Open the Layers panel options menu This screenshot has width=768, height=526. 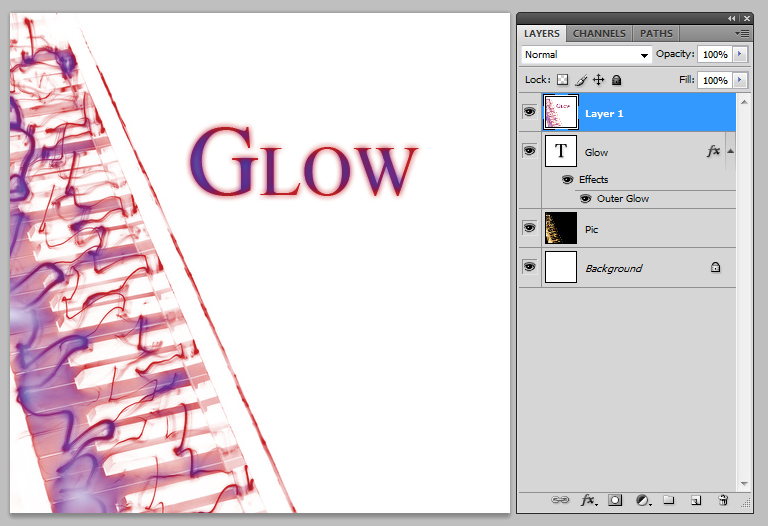coord(742,33)
